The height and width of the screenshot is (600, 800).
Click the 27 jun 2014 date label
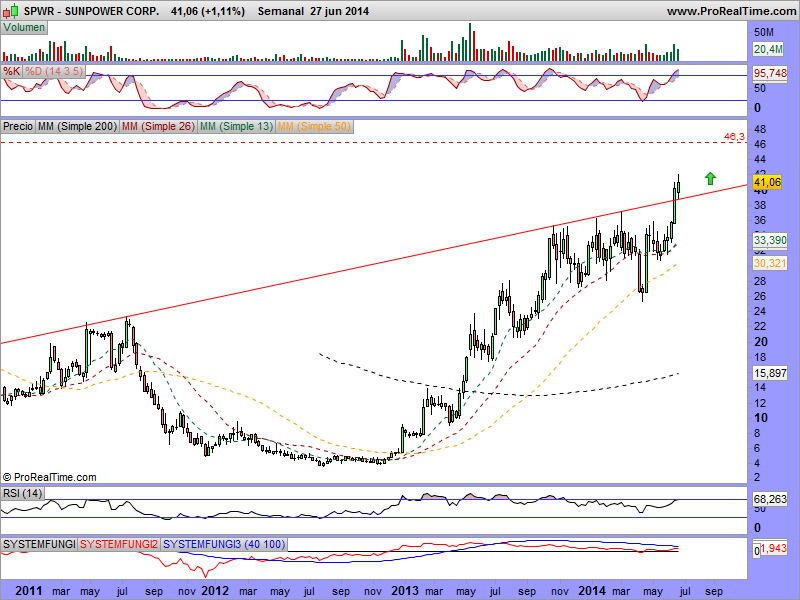[339, 11]
